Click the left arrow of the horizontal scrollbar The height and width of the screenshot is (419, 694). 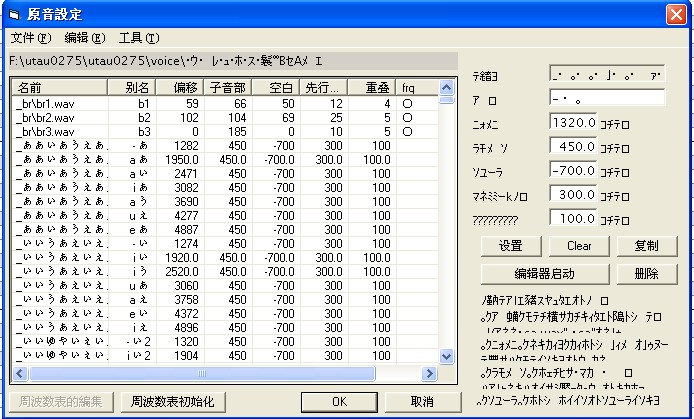(19, 374)
